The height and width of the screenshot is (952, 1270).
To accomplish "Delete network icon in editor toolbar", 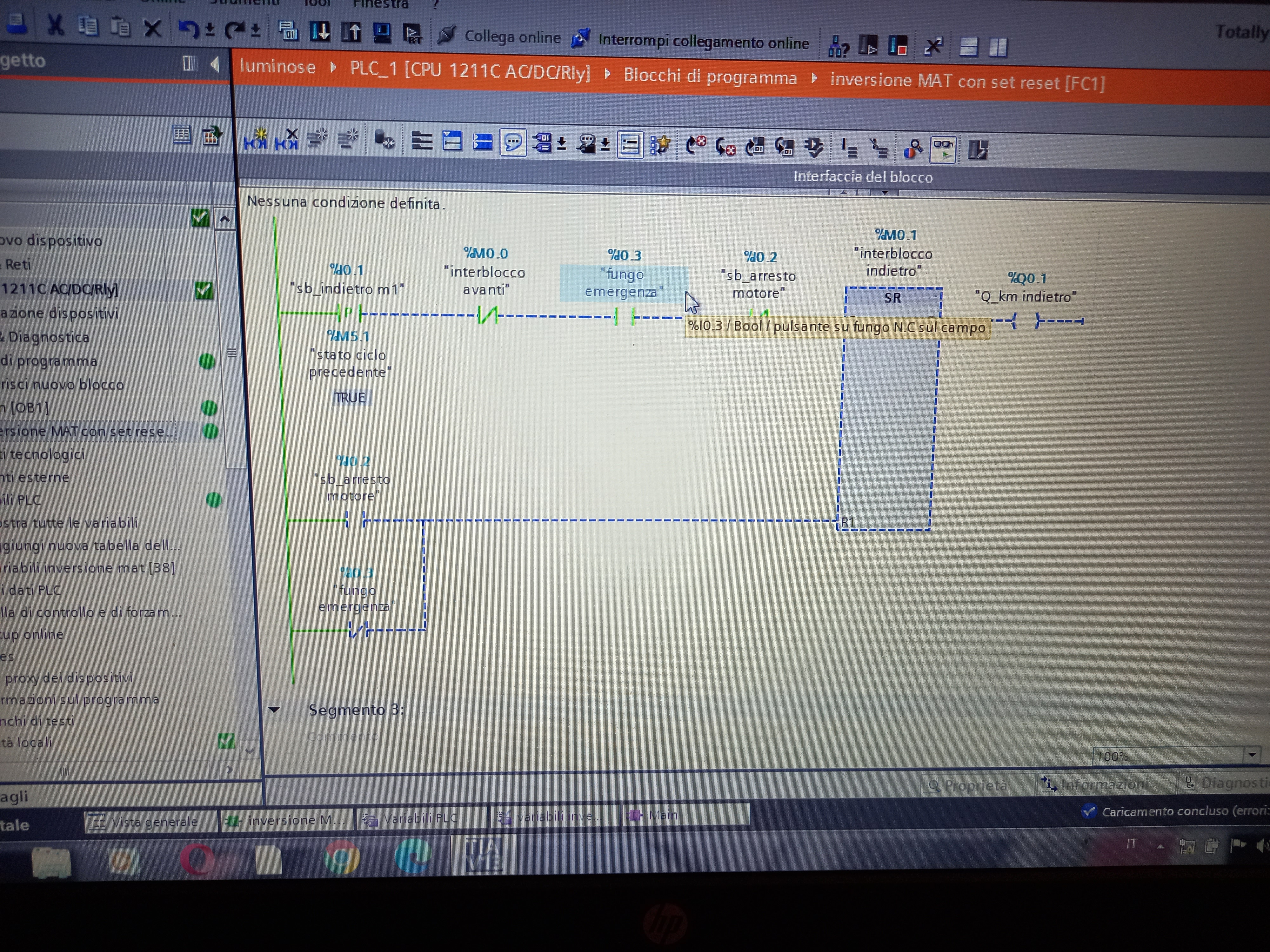I will coord(286,139).
